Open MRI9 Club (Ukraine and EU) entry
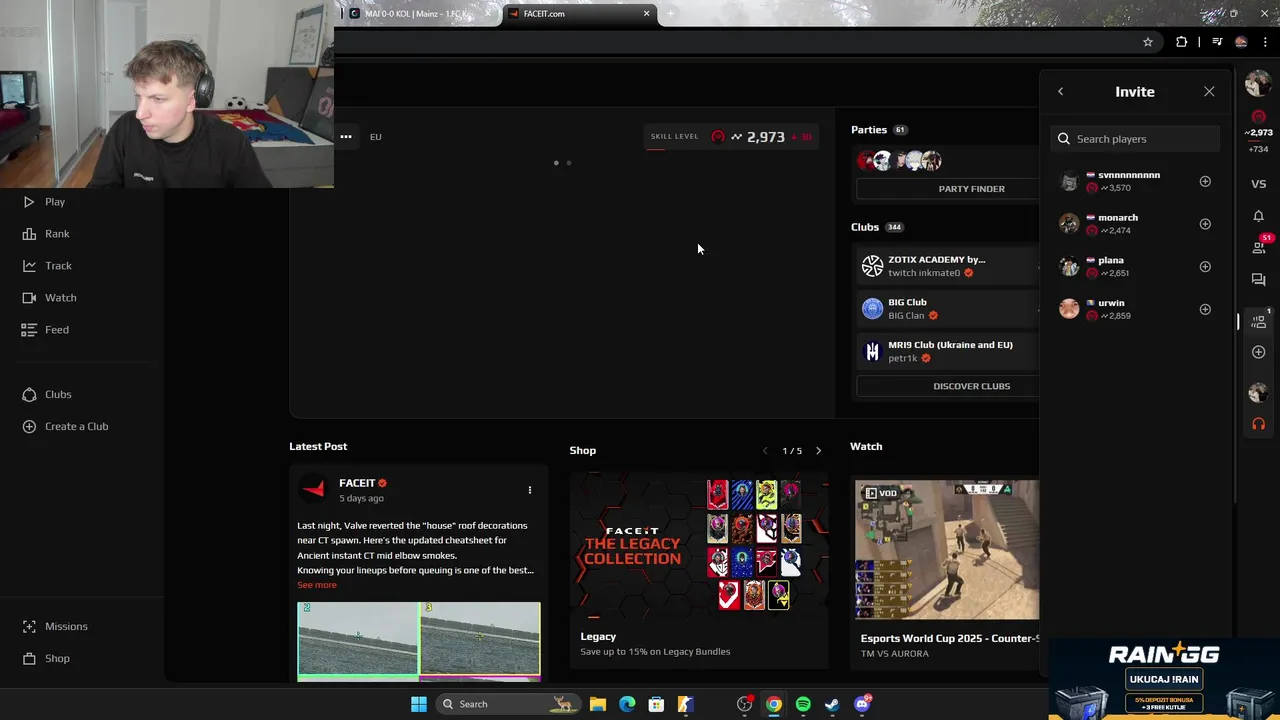This screenshot has height=720, width=1280. tap(948, 352)
